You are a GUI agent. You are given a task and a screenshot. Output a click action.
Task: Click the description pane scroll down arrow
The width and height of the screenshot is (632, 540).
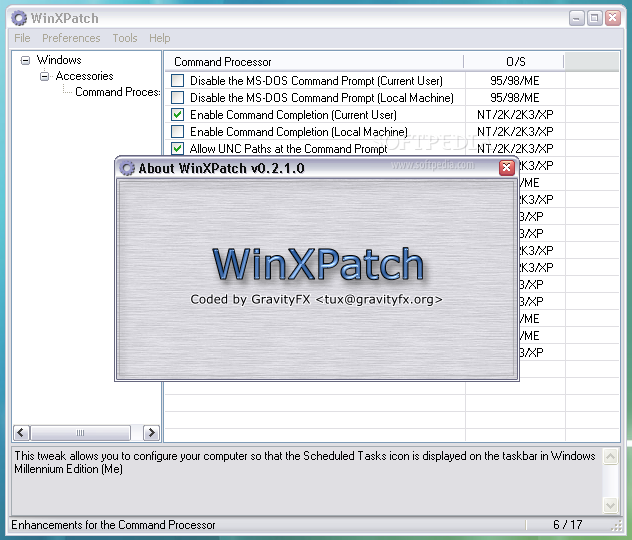[x=610, y=505]
